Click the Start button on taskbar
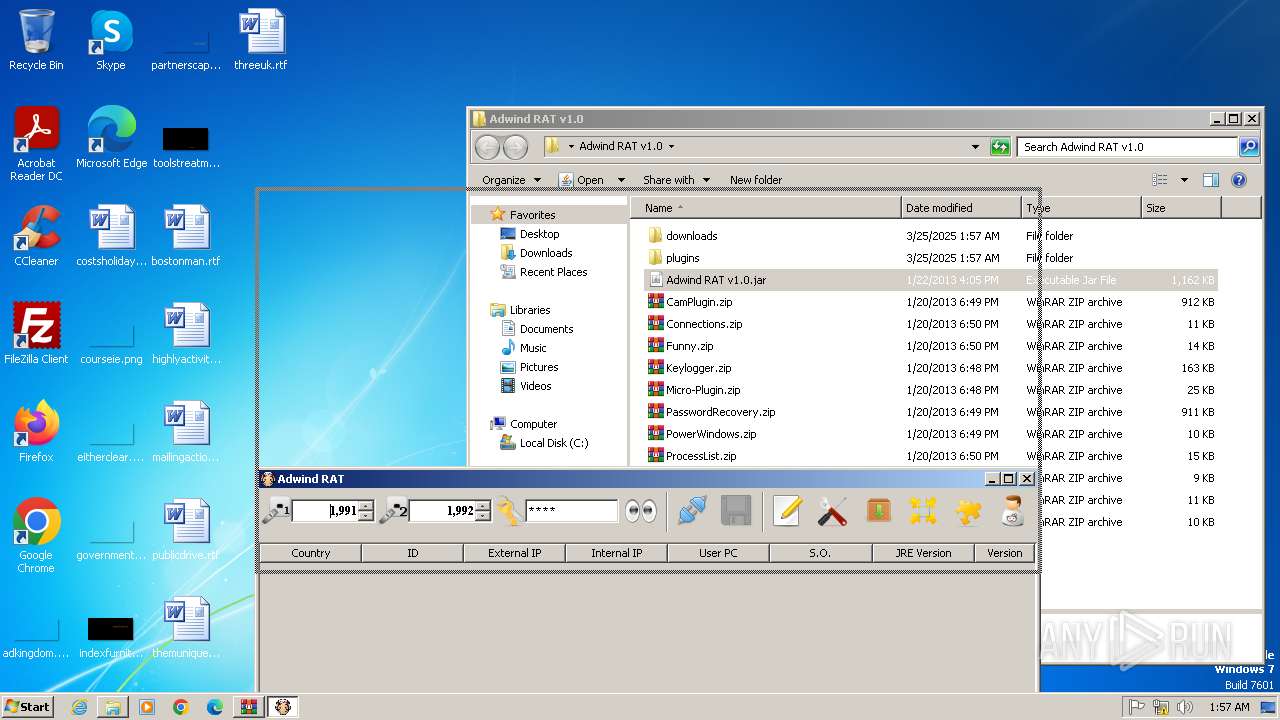The height and width of the screenshot is (720, 1280). click(28, 706)
